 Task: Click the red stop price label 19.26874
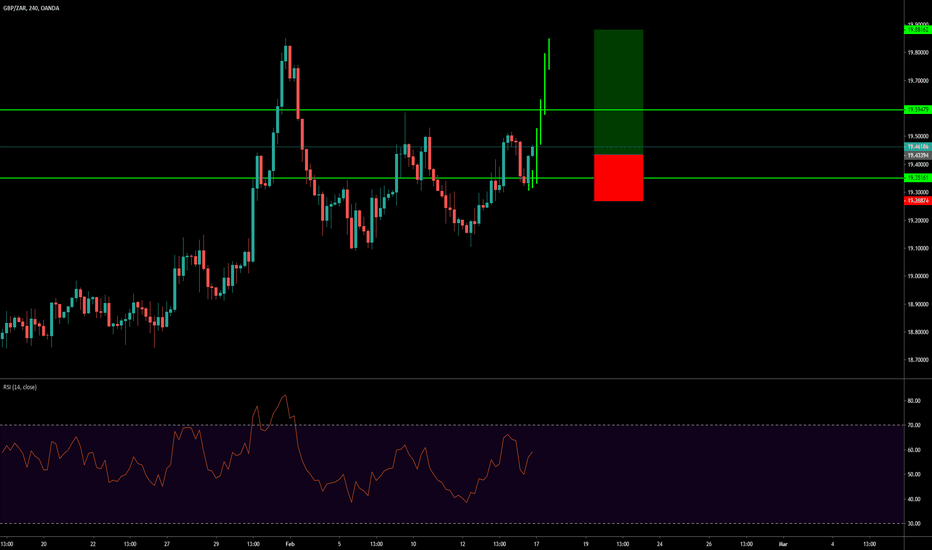tap(918, 201)
